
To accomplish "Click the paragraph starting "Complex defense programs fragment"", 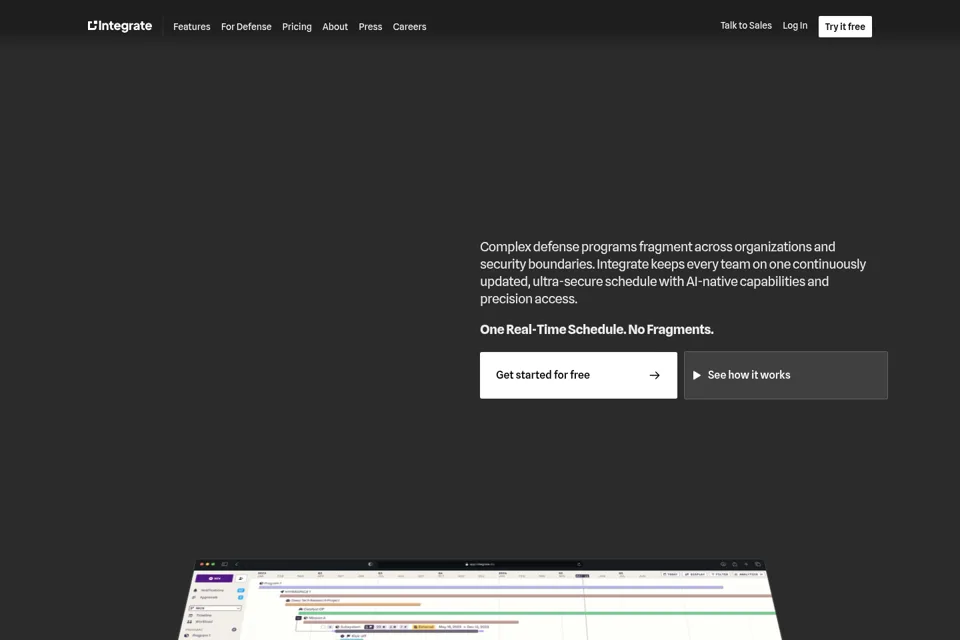I will point(673,273).
